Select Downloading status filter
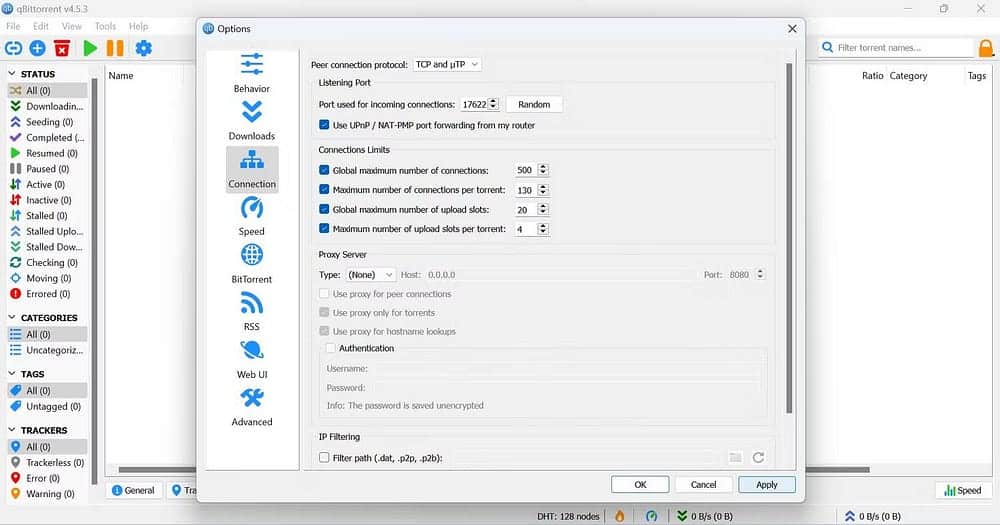This screenshot has height=525, width=1000. pyautogui.click(x=47, y=106)
